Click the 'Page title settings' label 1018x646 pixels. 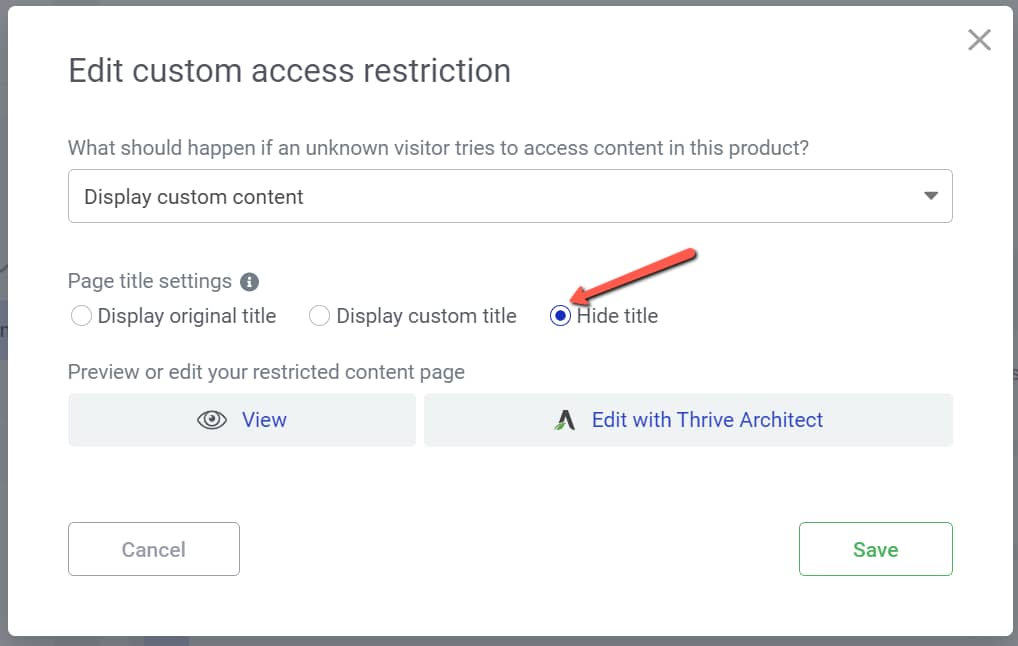tap(150, 281)
